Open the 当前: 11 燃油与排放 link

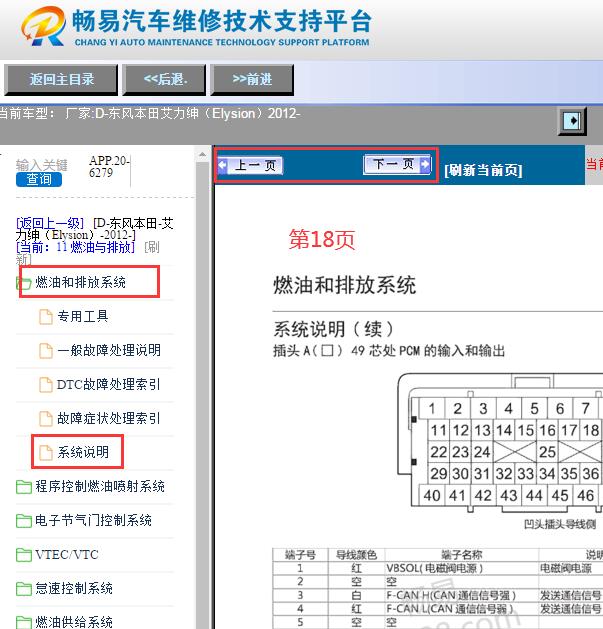coord(75,247)
